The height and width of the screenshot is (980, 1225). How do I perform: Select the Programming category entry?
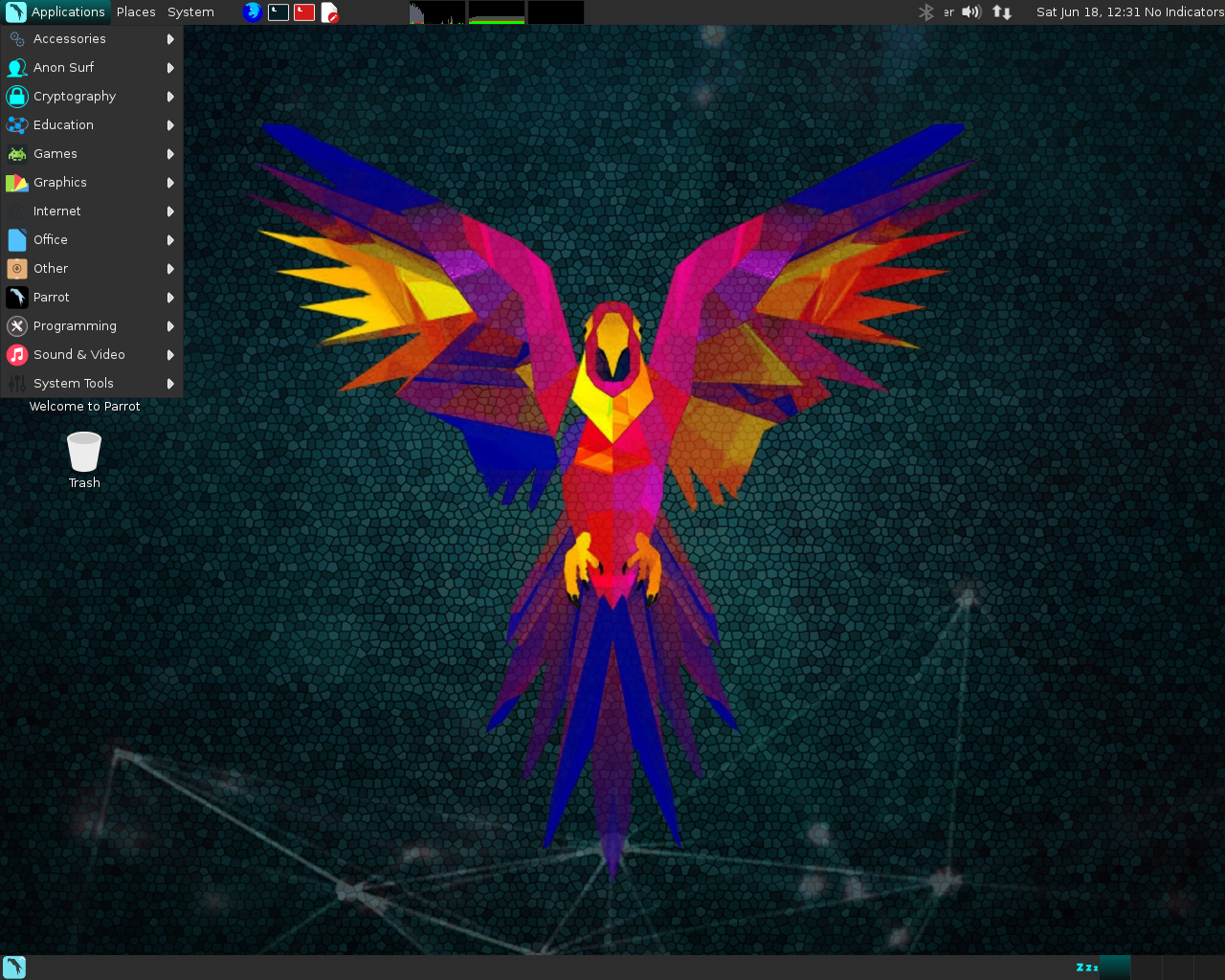pos(75,326)
